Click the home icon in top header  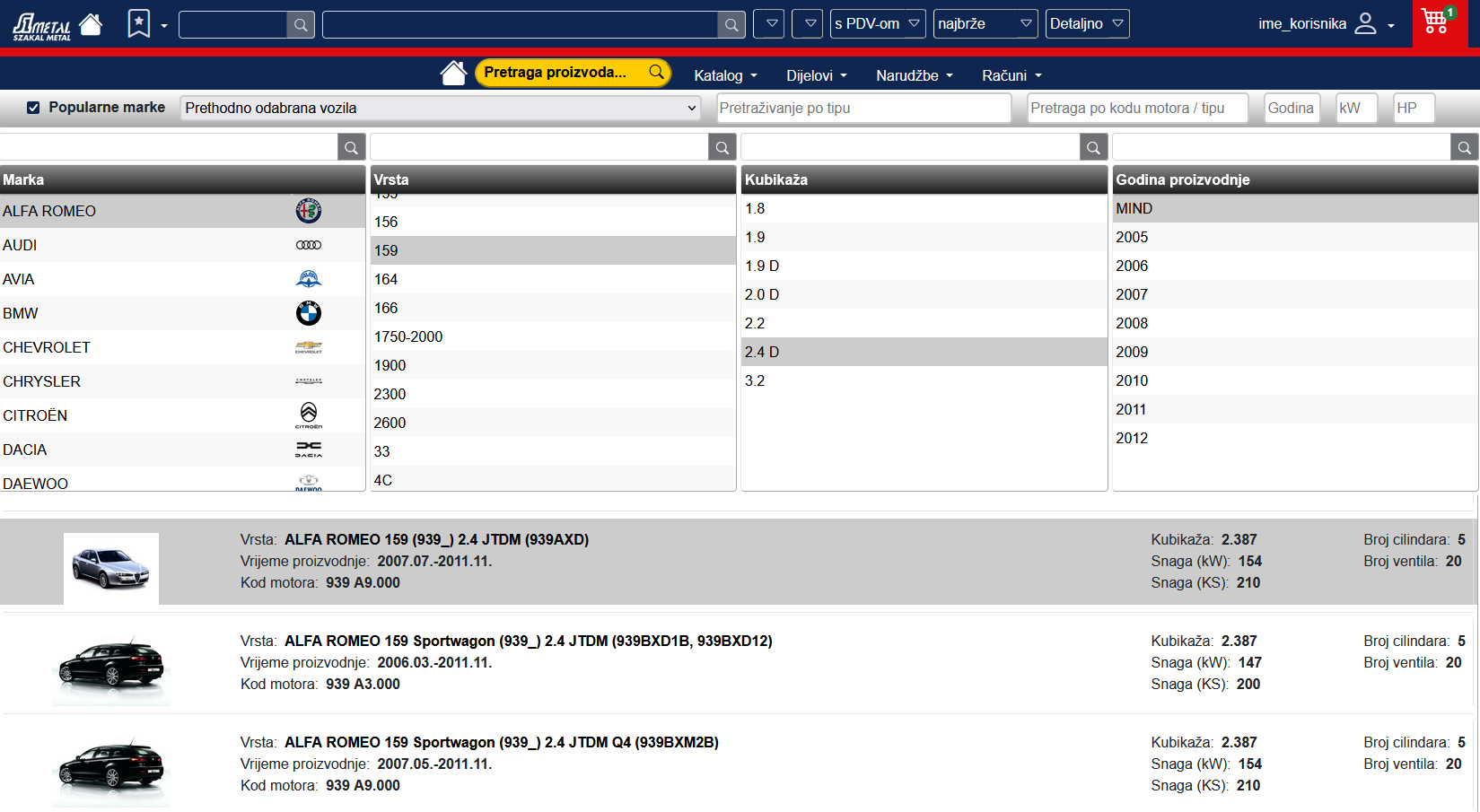[91, 24]
